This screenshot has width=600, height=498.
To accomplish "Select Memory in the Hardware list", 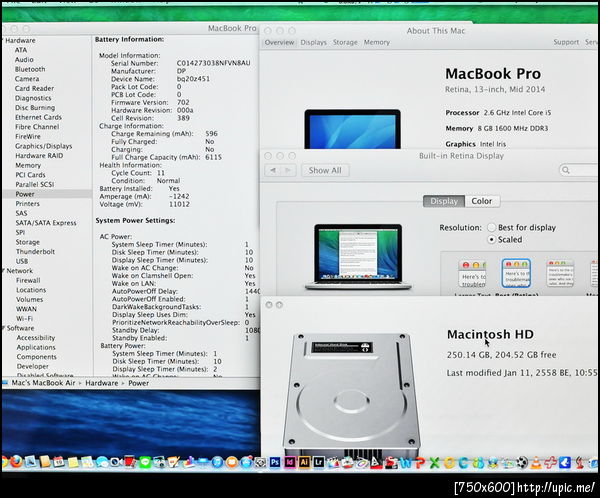I will 28,165.
